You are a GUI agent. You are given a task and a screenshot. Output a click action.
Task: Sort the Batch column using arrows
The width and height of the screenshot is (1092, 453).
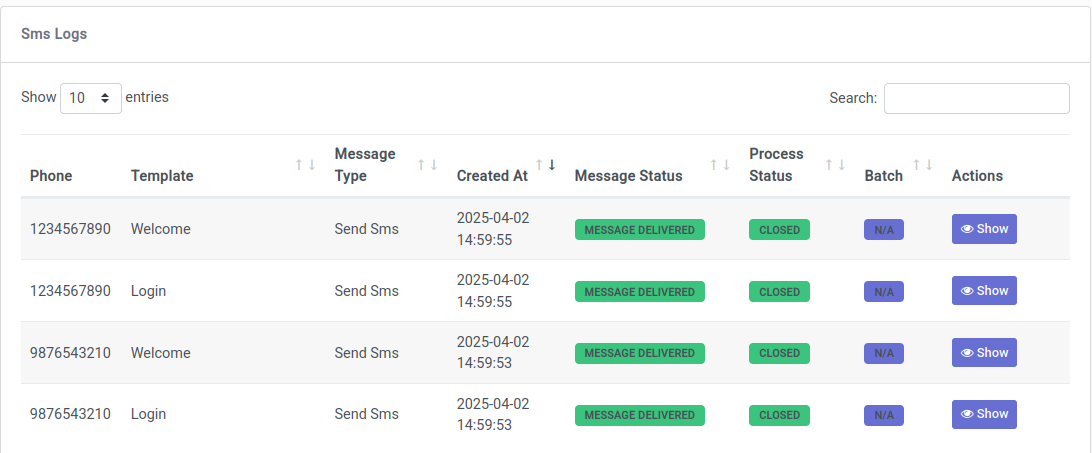tap(923, 165)
